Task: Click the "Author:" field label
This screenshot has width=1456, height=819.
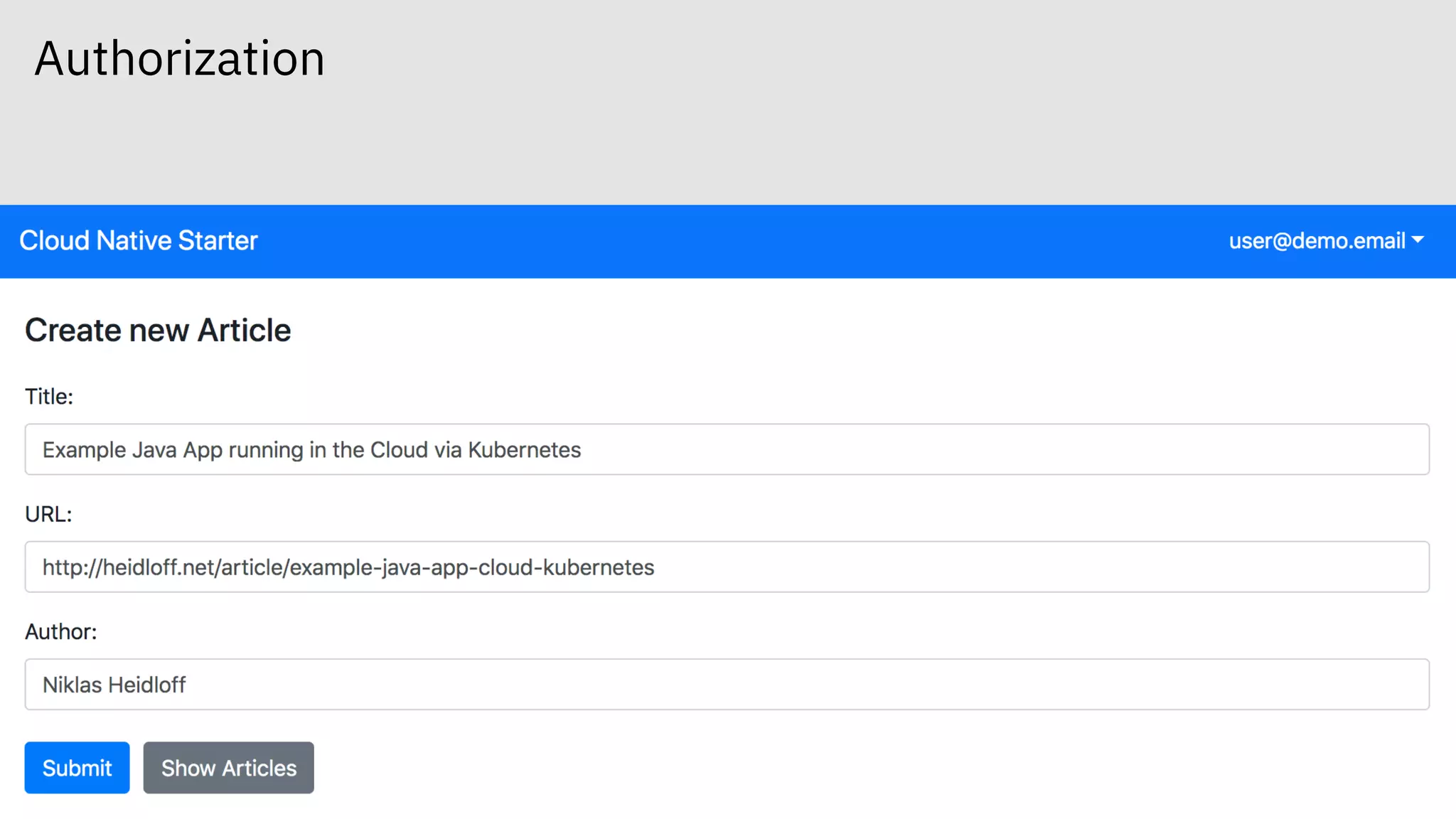Action: tap(60, 631)
